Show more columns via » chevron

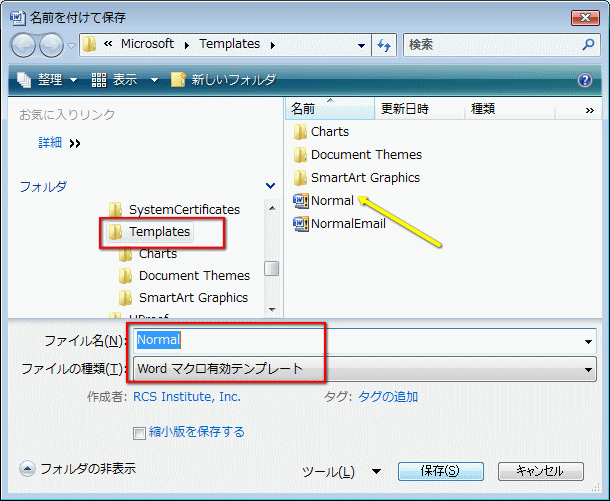tap(589, 110)
